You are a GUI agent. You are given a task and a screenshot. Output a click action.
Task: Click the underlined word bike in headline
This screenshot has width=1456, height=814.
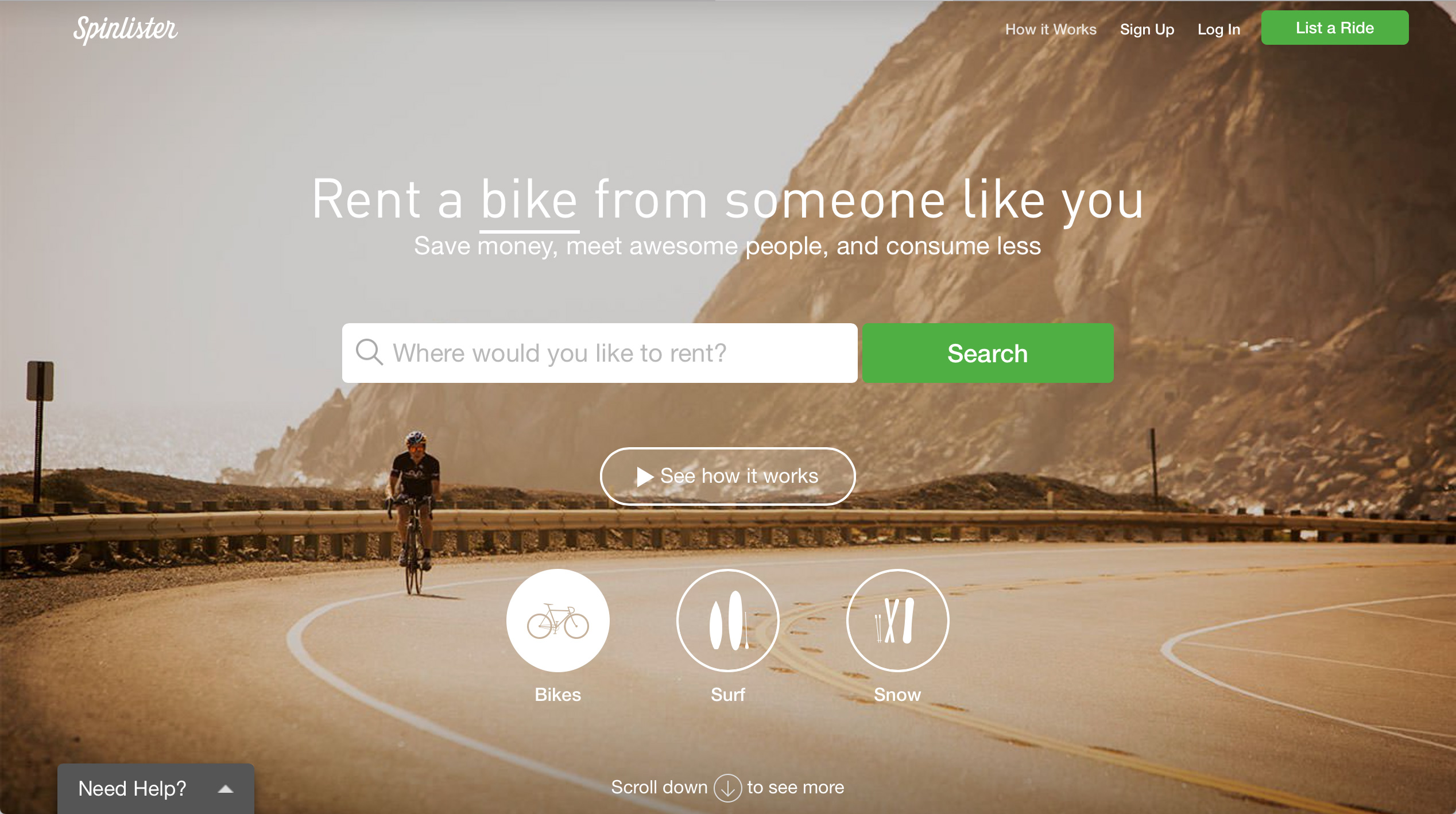tap(529, 200)
